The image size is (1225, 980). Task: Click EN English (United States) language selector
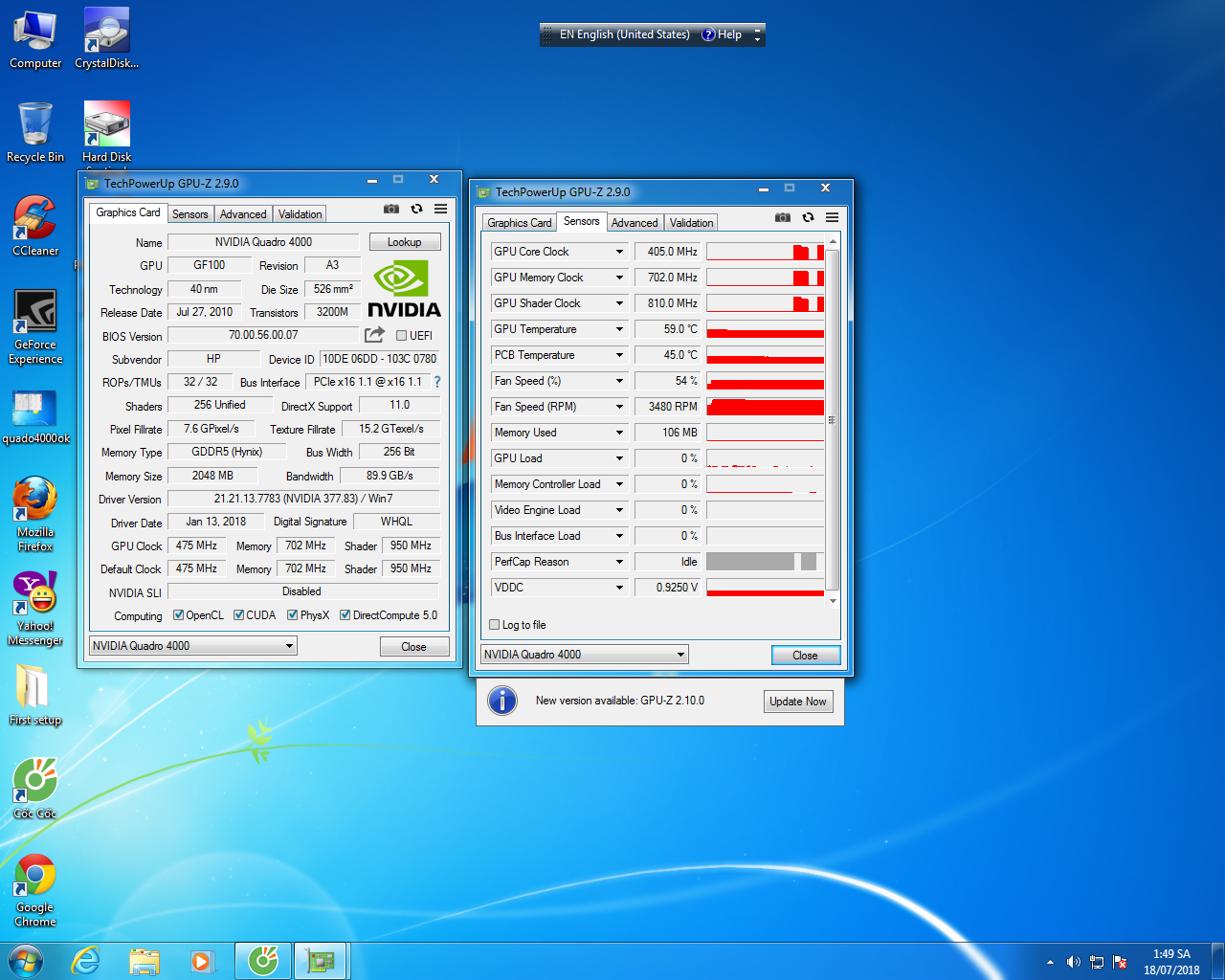click(x=624, y=34)
